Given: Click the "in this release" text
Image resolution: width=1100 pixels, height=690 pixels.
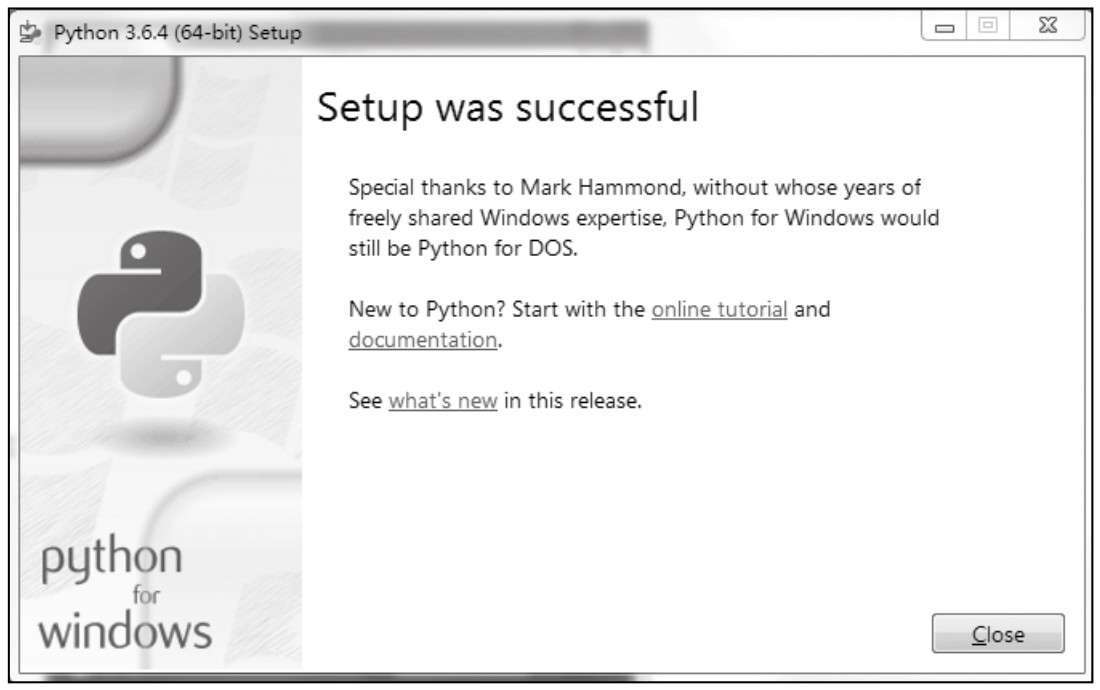Looking at the screenshot, I should pyautogui.click(x=572, y=402).
